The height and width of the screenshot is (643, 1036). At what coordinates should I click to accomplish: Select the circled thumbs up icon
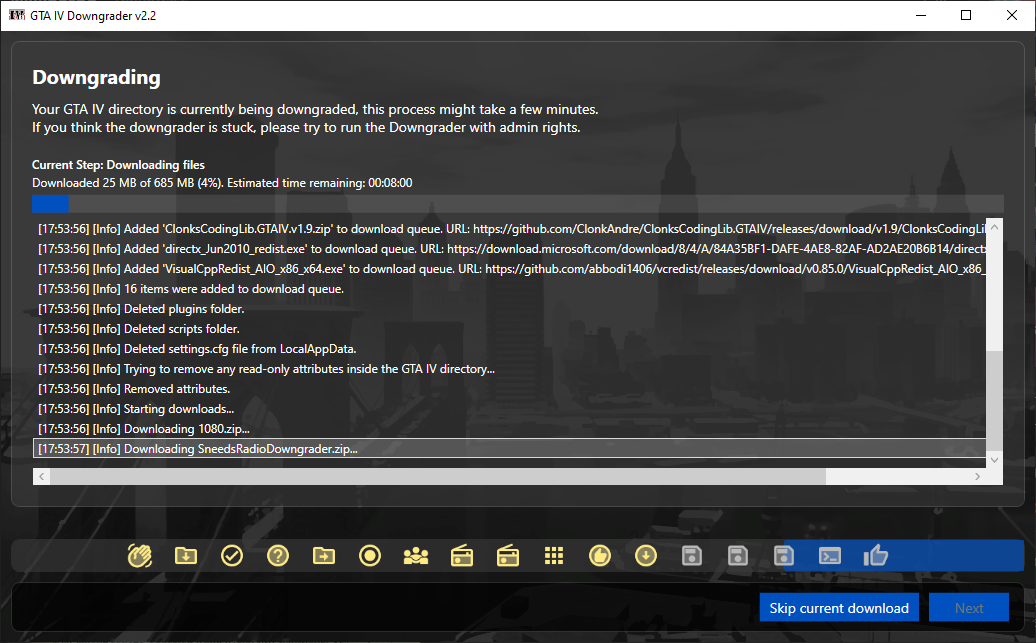(600, 556)
